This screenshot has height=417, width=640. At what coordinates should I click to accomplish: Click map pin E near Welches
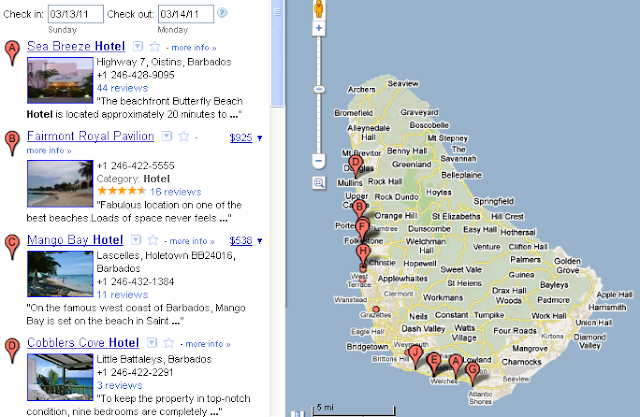[x=434, y=364]
